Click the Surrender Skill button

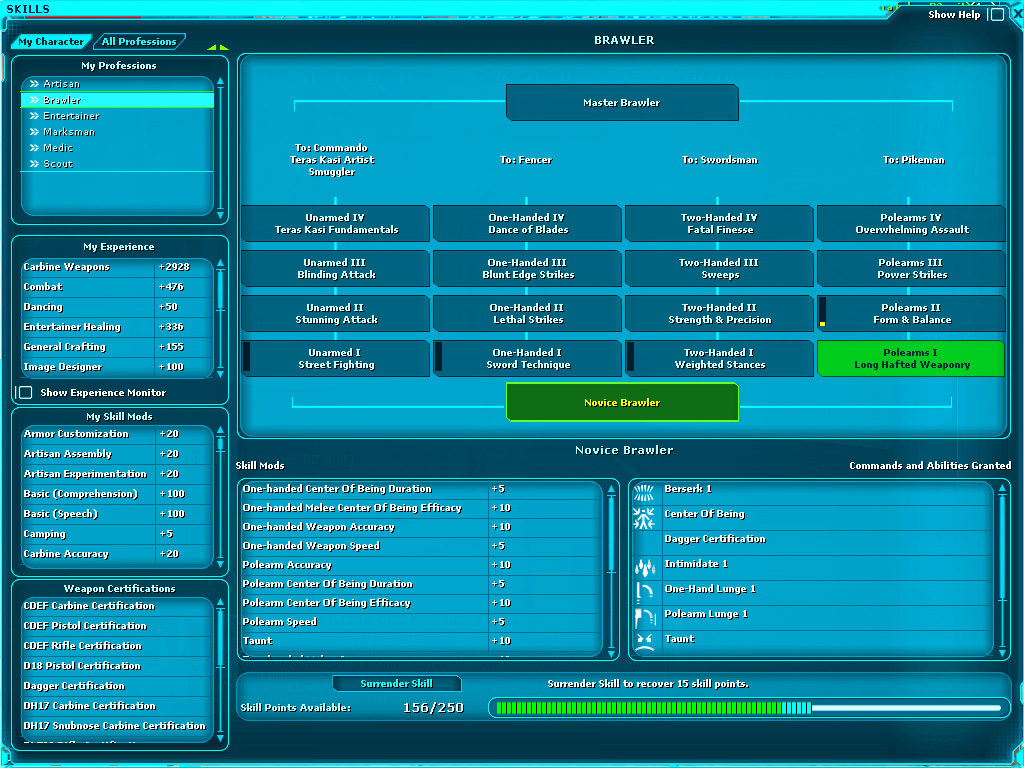coord(396,684)
